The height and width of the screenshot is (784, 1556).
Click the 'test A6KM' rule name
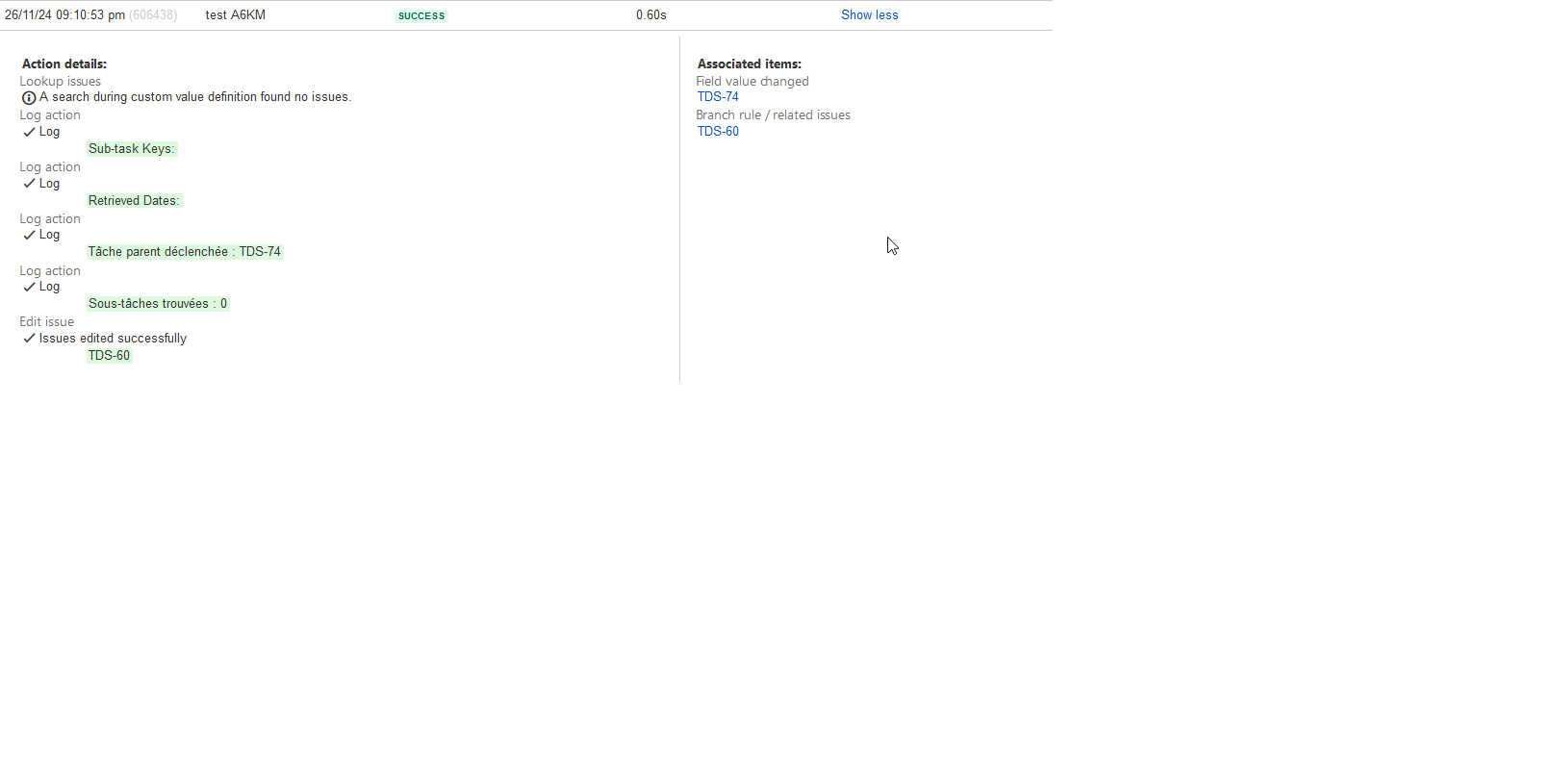(x=236, y=15)
